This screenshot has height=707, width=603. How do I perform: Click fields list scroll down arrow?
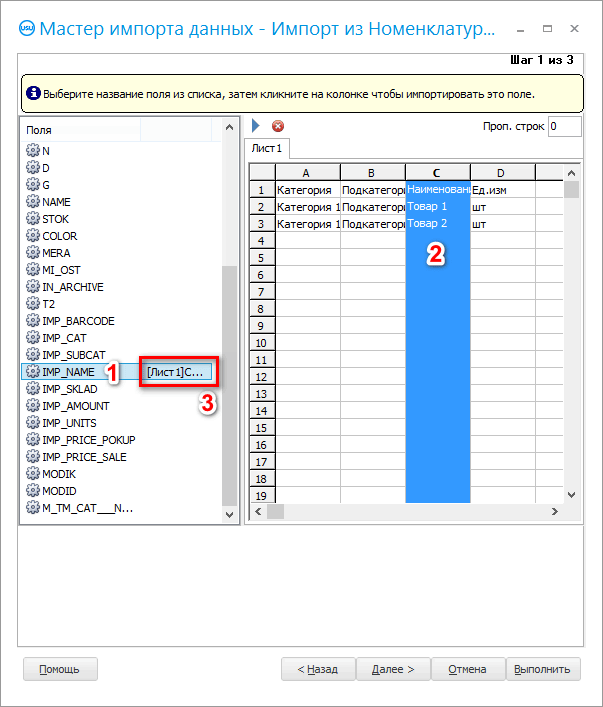point(229,514)
